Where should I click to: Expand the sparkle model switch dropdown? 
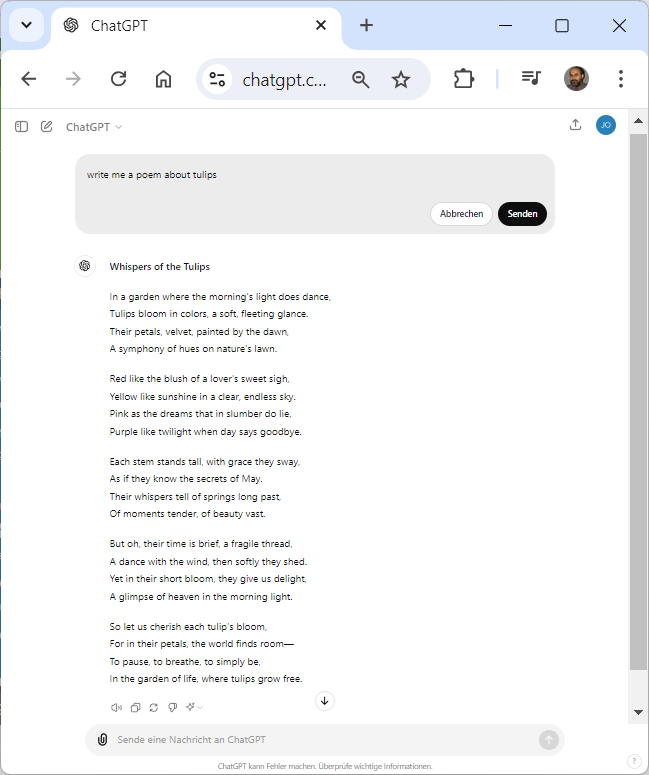pyautogui.click(x=194, y=707)
